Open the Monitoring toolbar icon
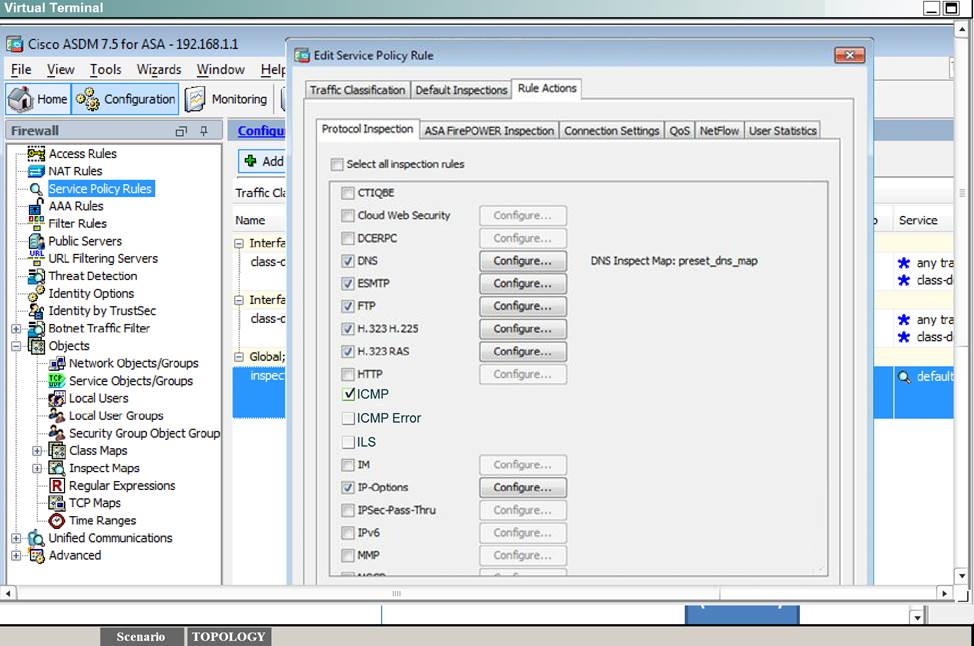The height and width of the screenshot is (646, 974). coord(196,99)
